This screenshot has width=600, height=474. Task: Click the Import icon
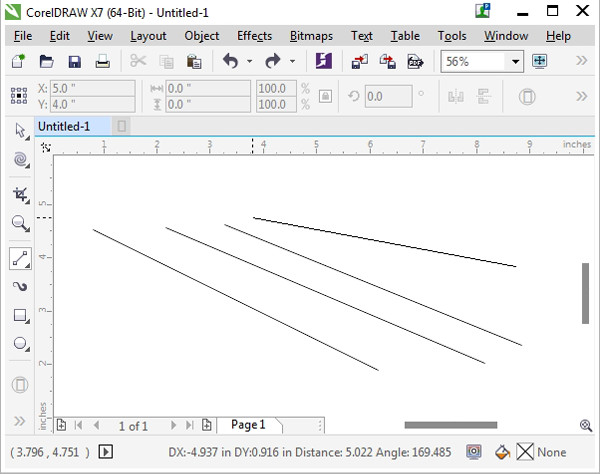pos(360,61)
